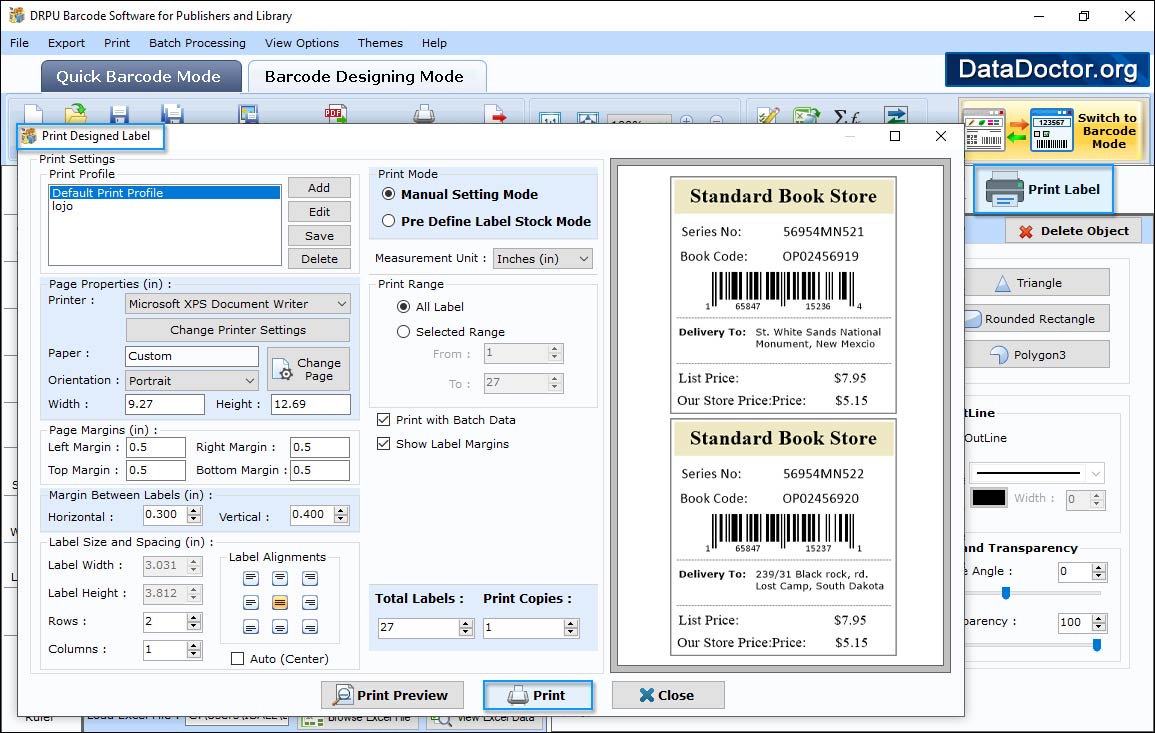The image size is (1155, 733).
Task: Click the printer icon in main toolbar
Action: pyautogui.click(x=424, y=114)
